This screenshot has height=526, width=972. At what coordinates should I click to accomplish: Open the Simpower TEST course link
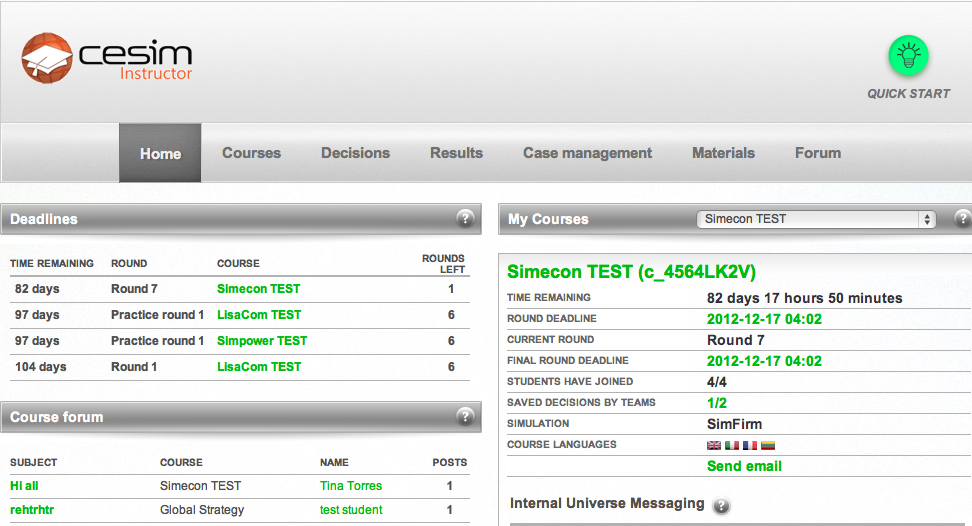[x=262, y=341]
